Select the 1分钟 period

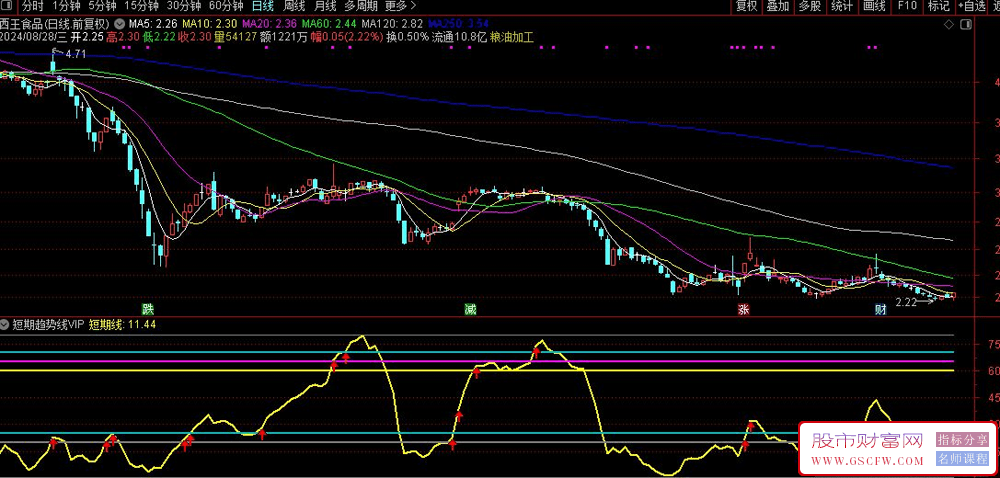(x=66, y=6)
